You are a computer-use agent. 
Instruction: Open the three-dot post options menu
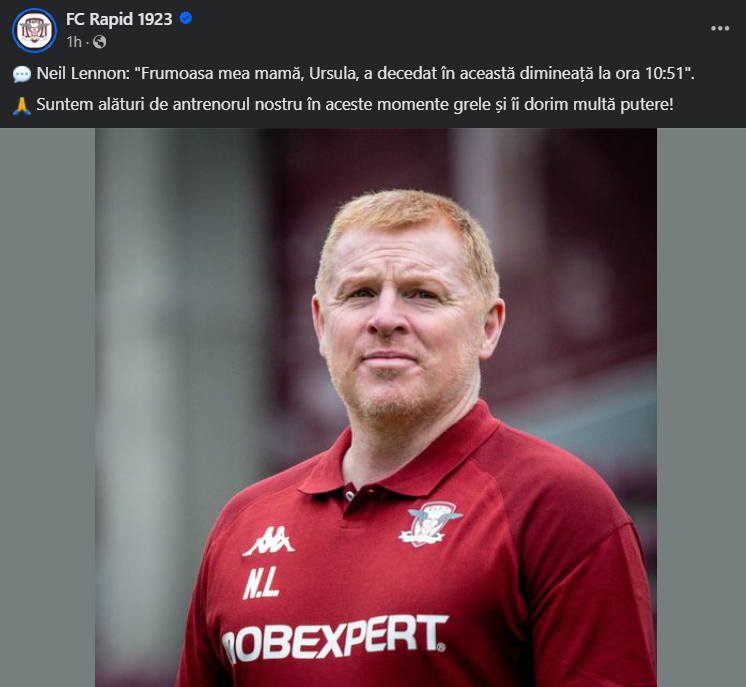720,29
